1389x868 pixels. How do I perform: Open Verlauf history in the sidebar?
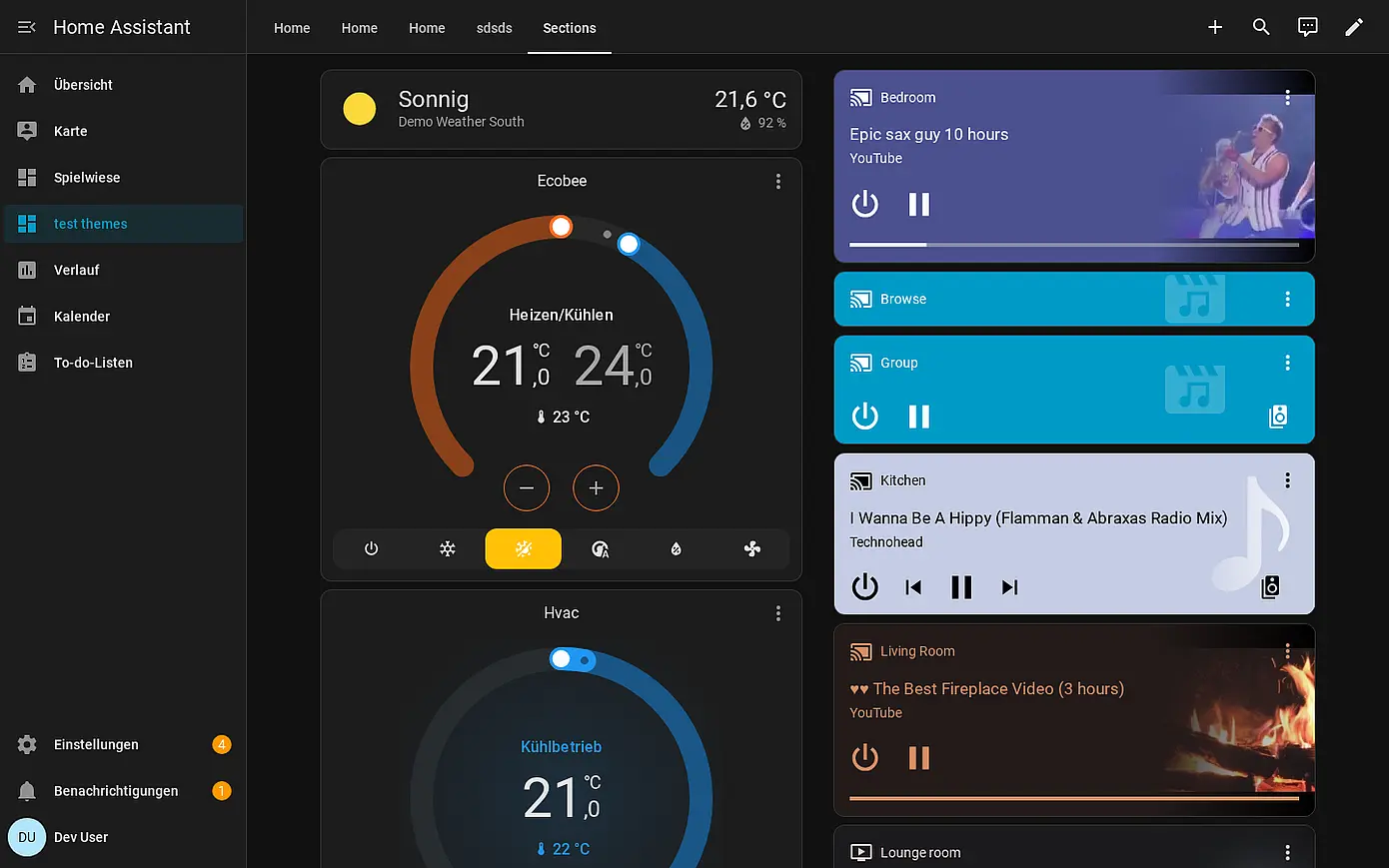pos(123,270)
